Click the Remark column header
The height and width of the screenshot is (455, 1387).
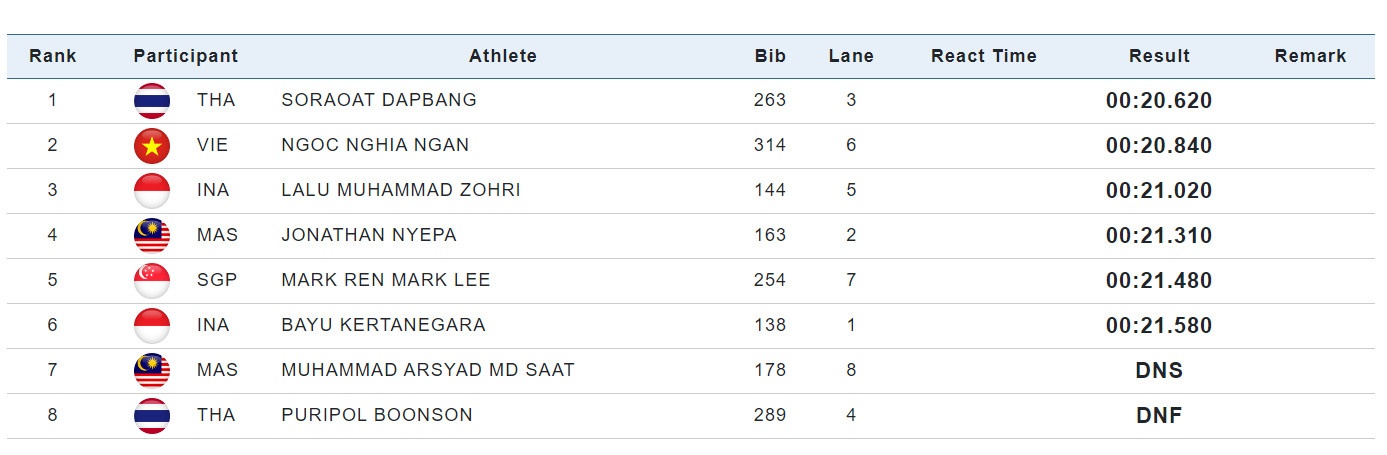pos(1310,56)
